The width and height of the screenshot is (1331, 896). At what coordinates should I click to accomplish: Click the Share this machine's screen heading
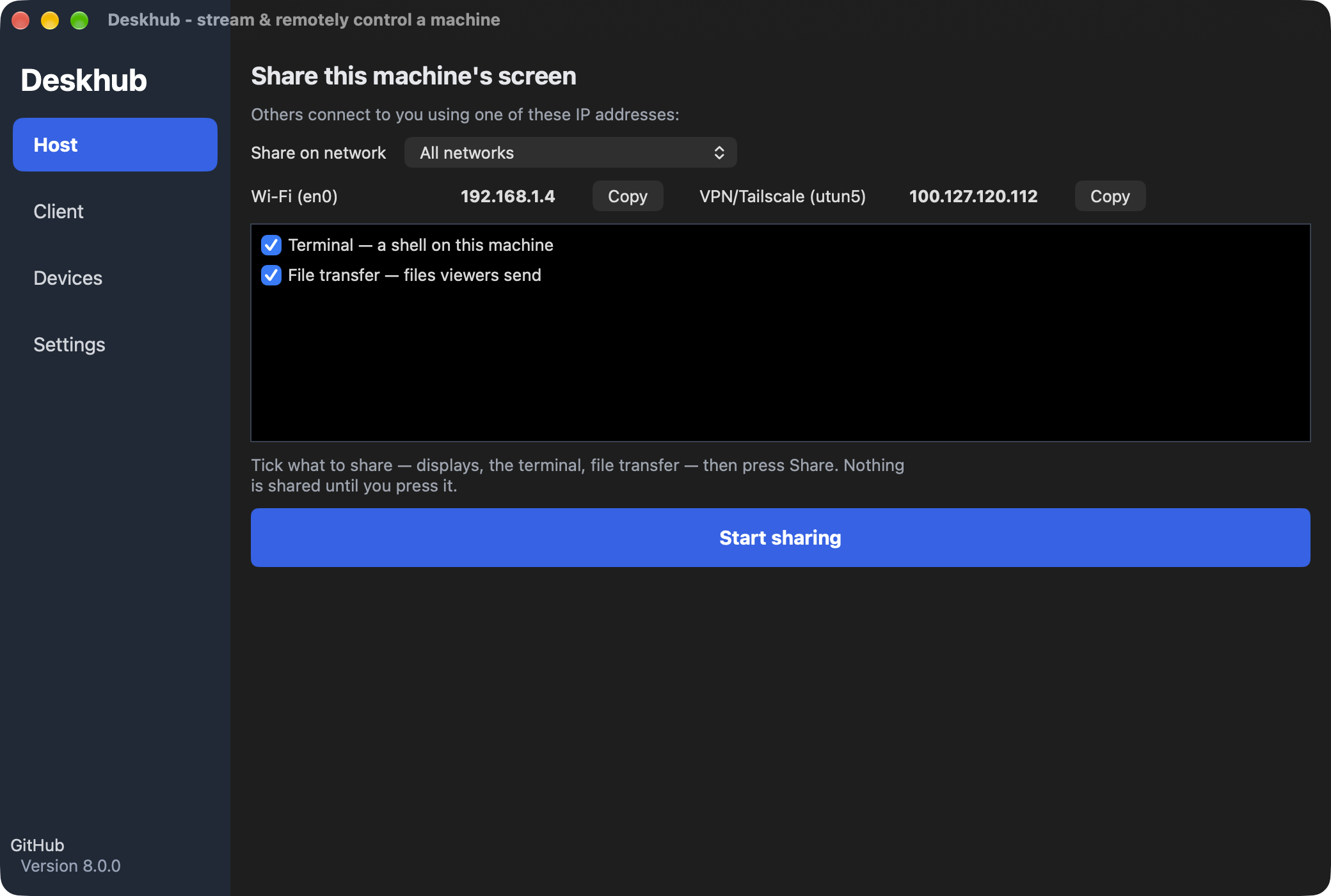(x=413, y=76)
